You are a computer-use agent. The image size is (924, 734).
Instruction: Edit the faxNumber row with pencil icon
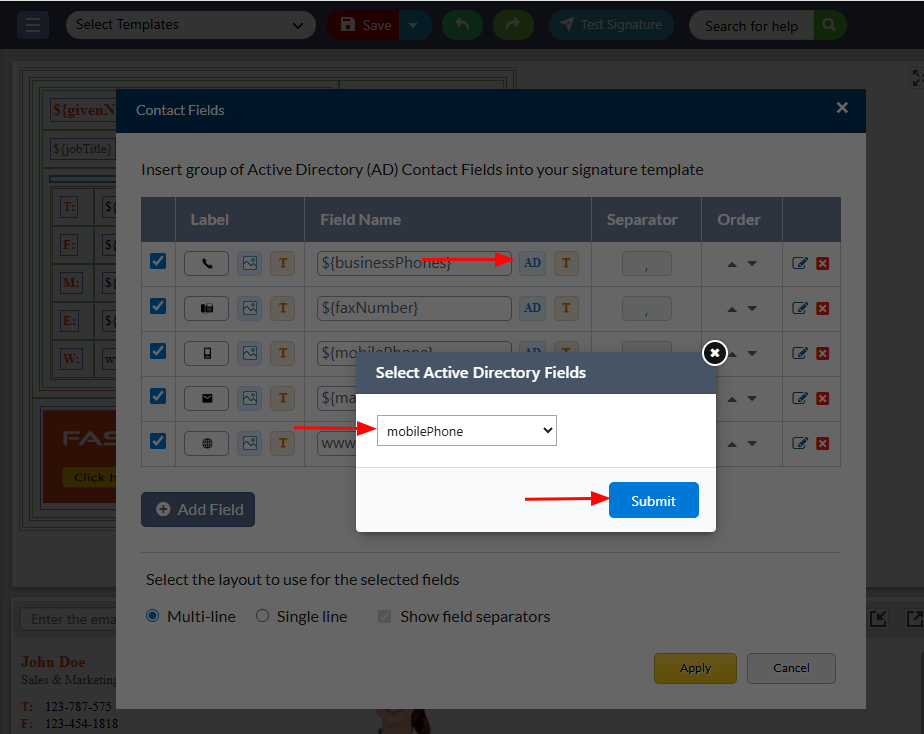800,308
